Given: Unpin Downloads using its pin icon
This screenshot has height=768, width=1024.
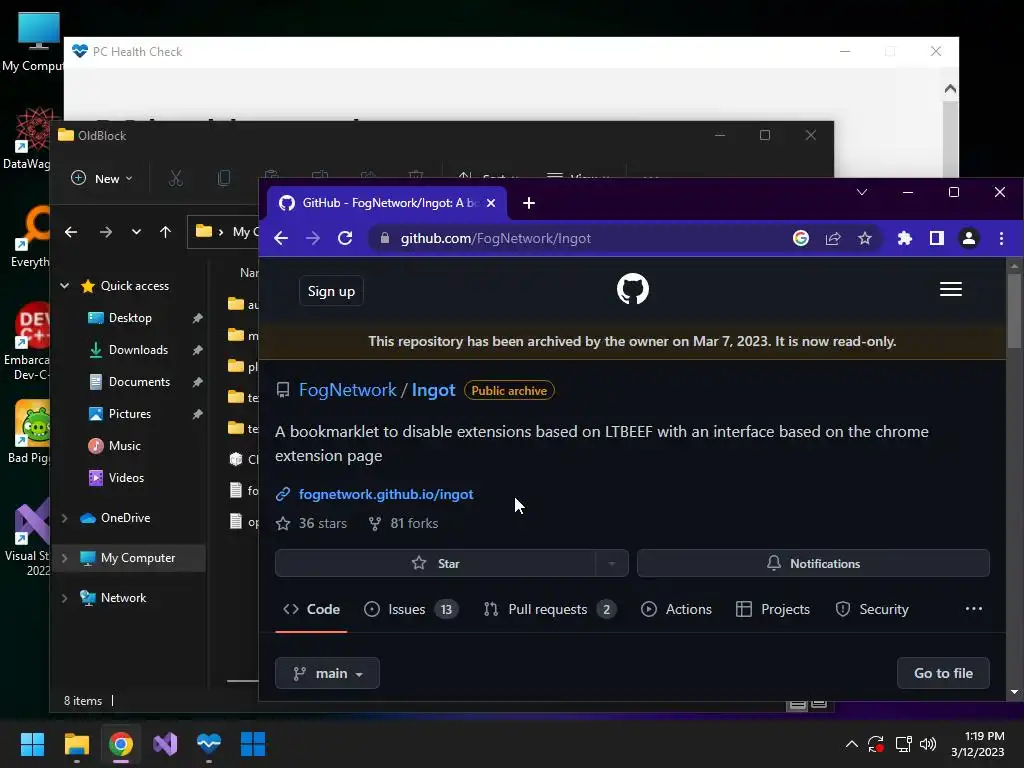Looking at the screenshot, I should click(x=197, y=350).
